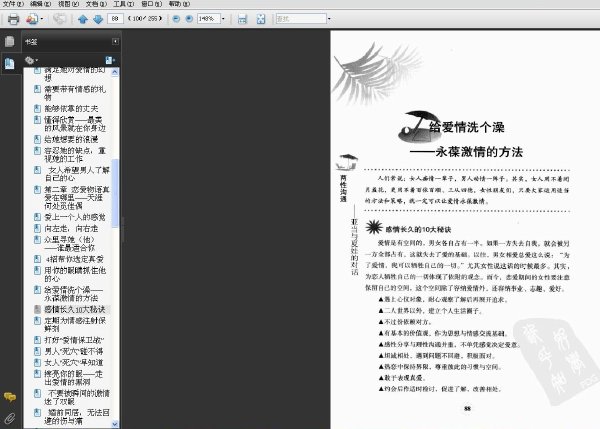600x429 pixels.
Task: Select bookmark 女人“死穴”早知道
Action: 74,362
